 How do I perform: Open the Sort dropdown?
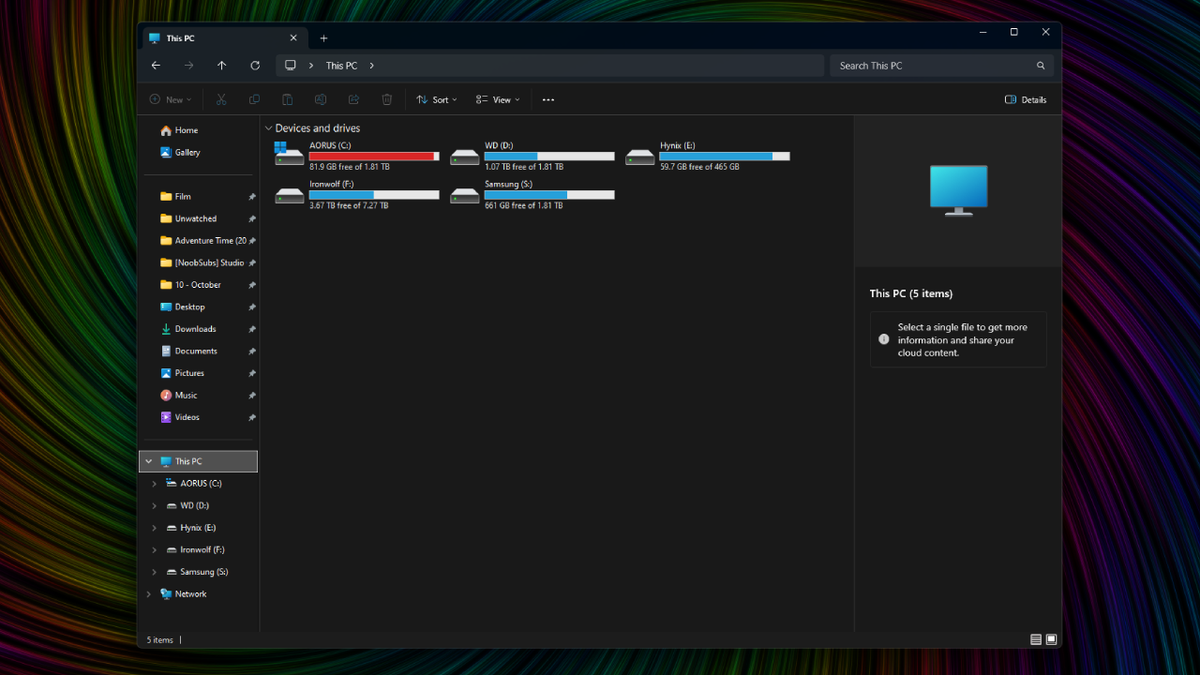(x=437, y=100)
